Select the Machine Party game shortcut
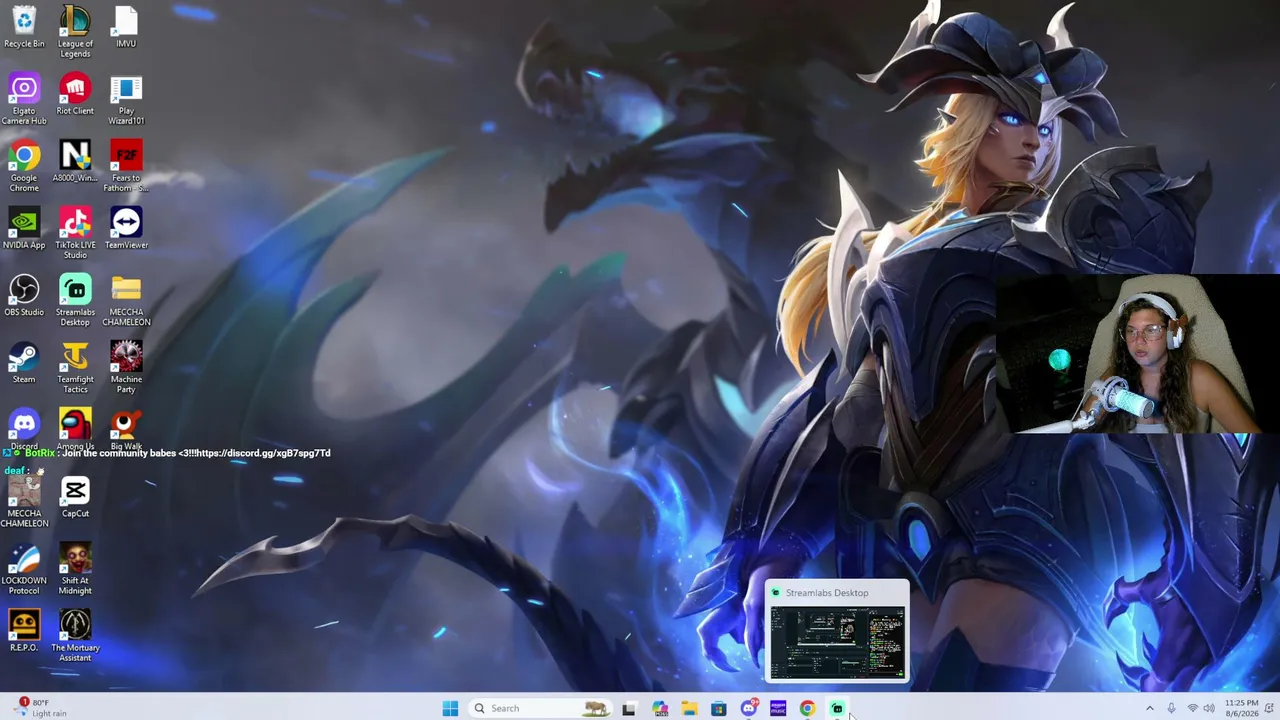This screenshot has width=1280, height=720. 126,368
